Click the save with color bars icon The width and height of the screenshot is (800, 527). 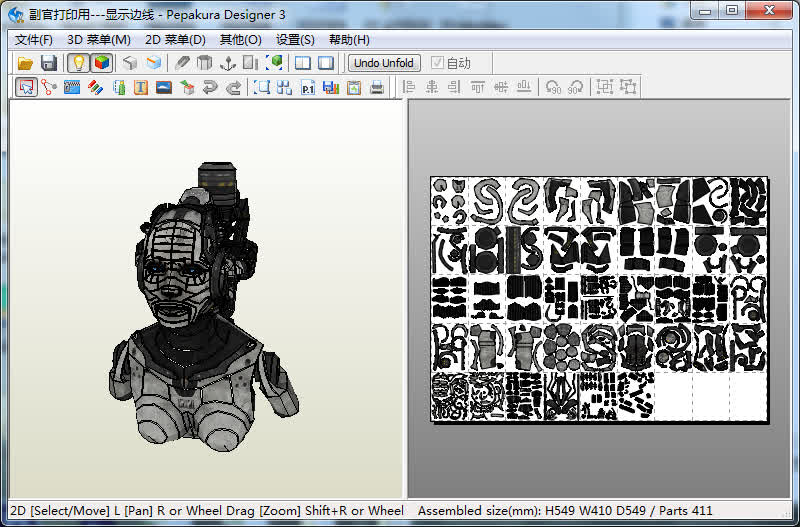(x=331, y=87)
